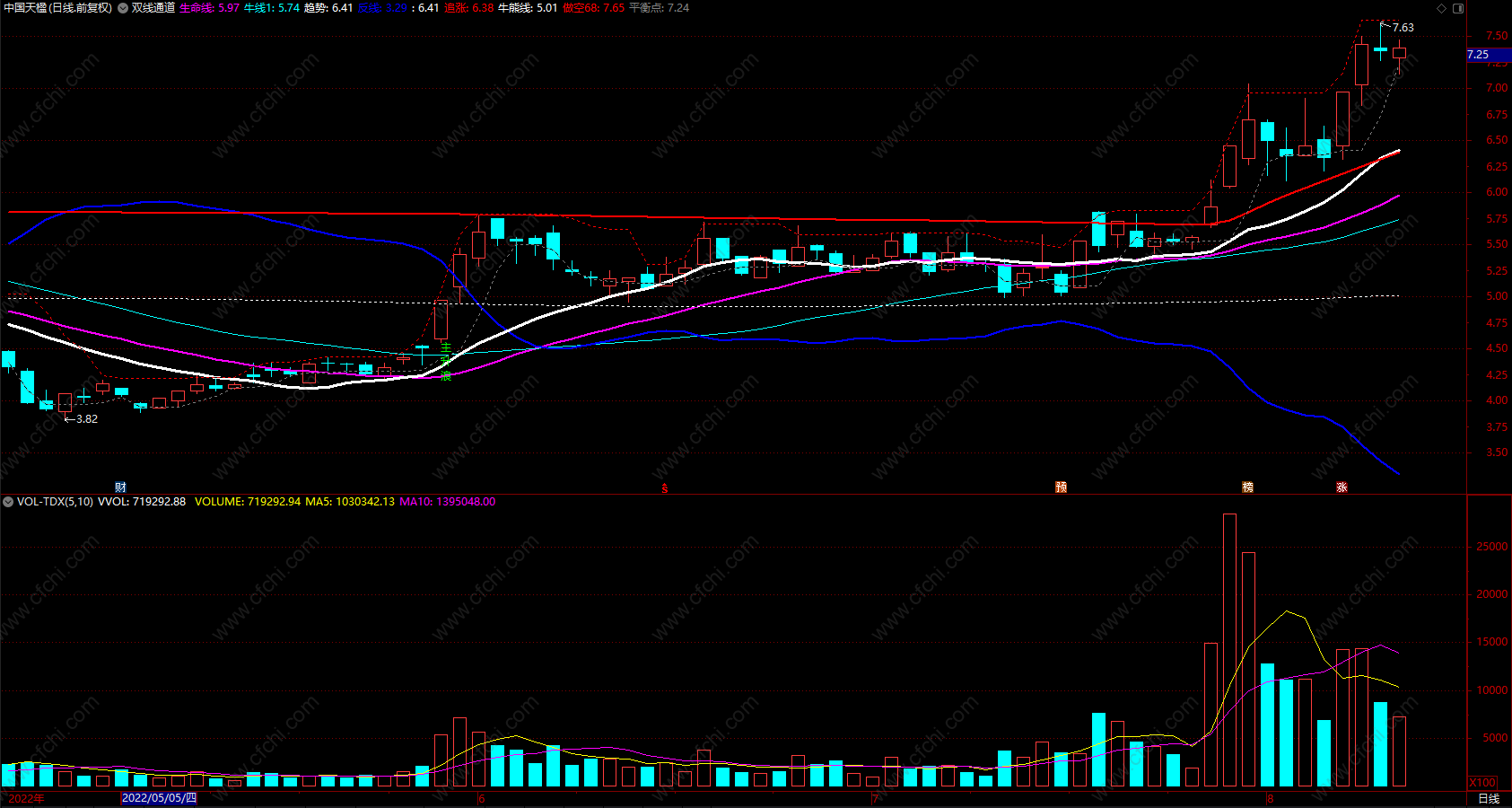Click month 6 marker on time axis
The width and height of the screenshot is (1512, 808).
coord(481,799)
